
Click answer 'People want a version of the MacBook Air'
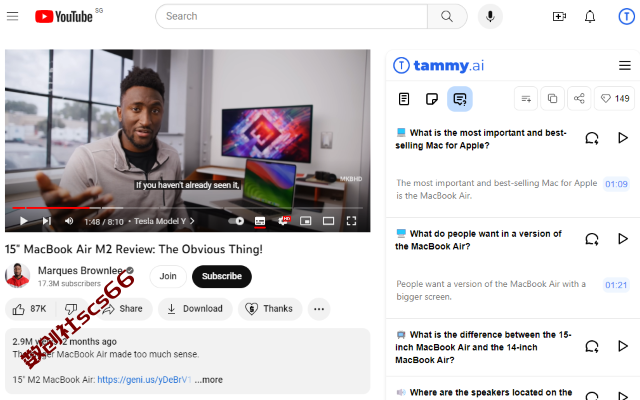click(491, 290)
